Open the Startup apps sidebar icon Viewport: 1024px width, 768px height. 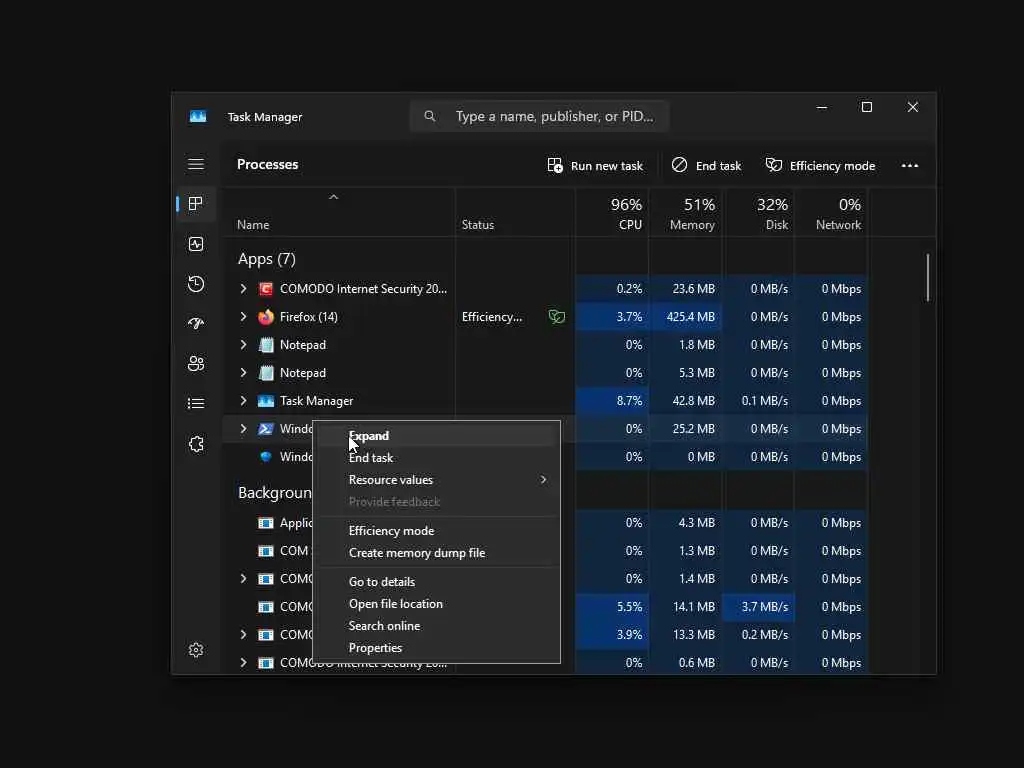[196, 324]
